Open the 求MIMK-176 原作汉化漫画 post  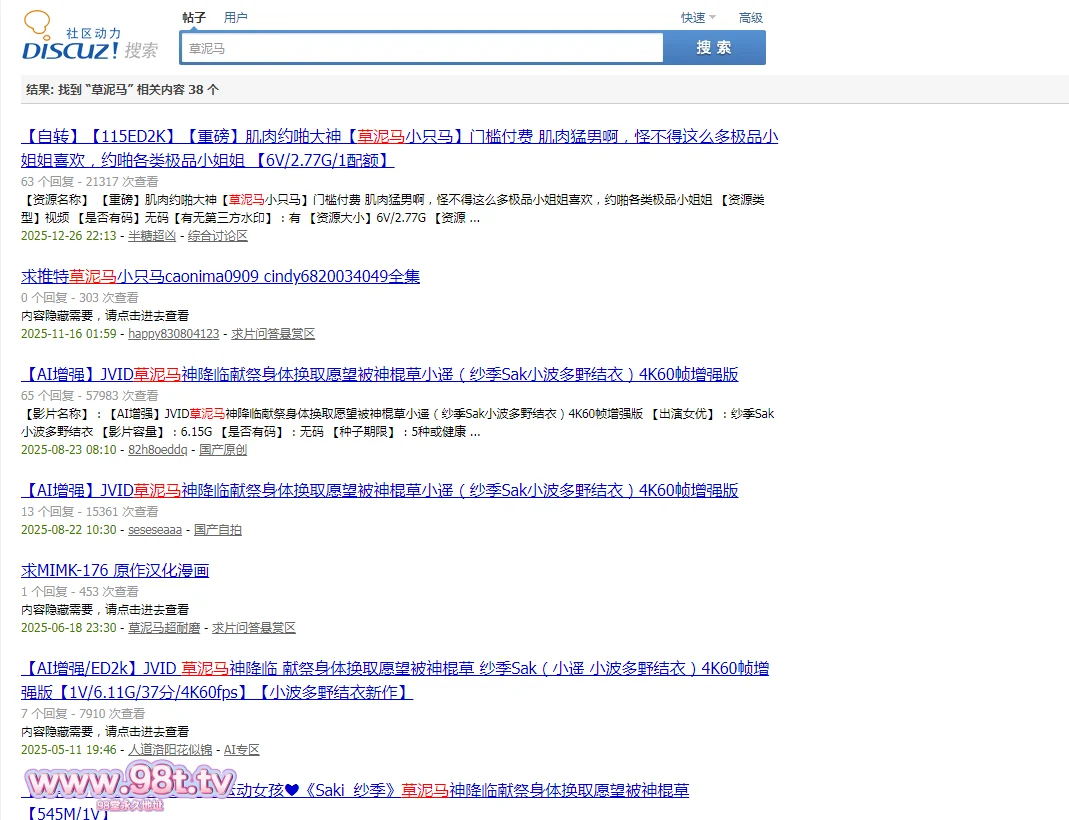pyautogui.click(x=115, y=571)
